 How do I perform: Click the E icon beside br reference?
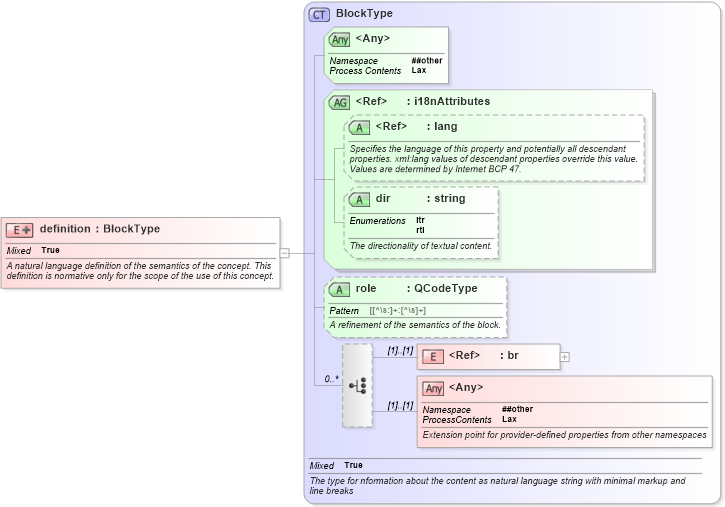click(x=433, y=356)
